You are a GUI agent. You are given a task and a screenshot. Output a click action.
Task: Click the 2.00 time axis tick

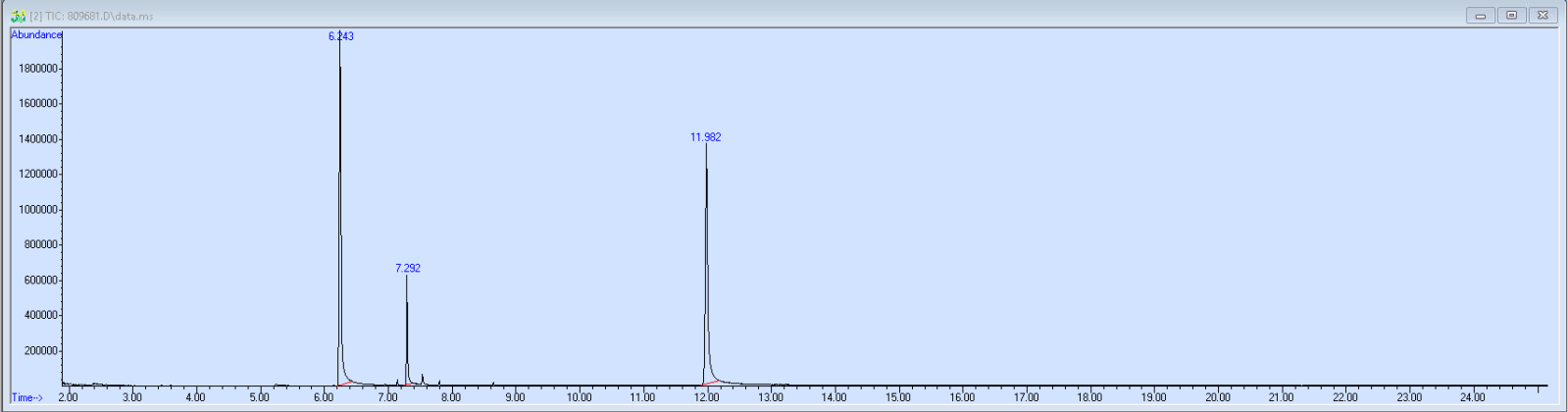[x=68, y=397]
